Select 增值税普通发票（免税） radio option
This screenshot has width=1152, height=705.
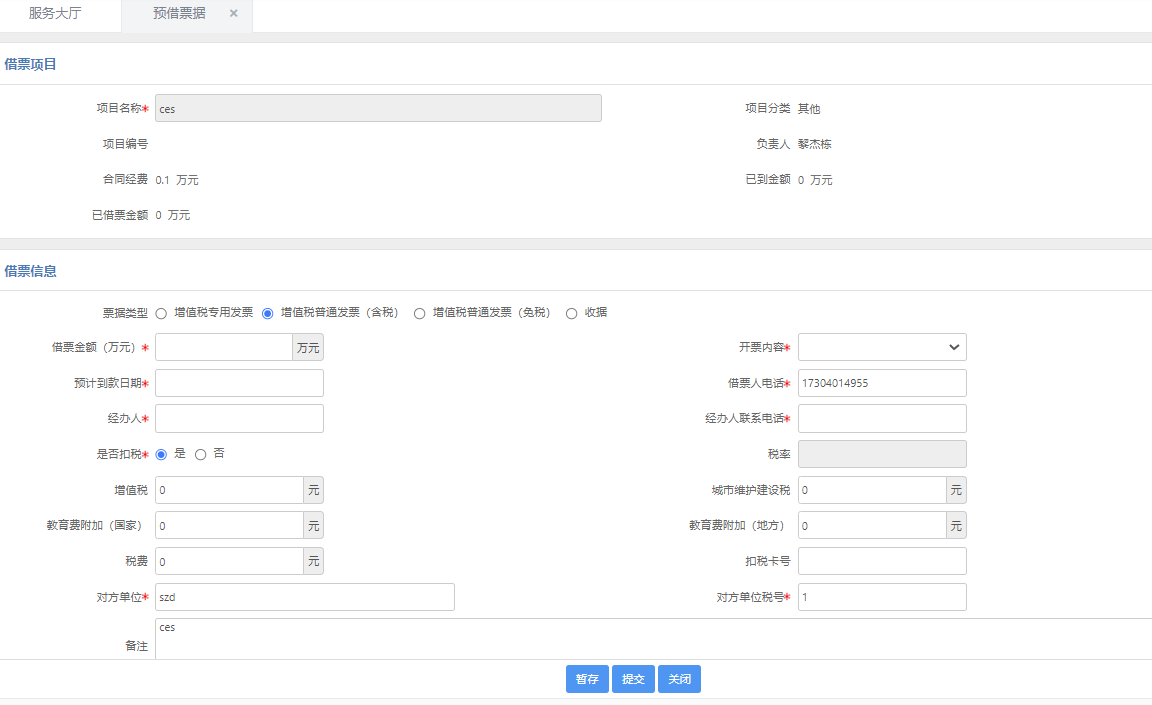point(420,313)
